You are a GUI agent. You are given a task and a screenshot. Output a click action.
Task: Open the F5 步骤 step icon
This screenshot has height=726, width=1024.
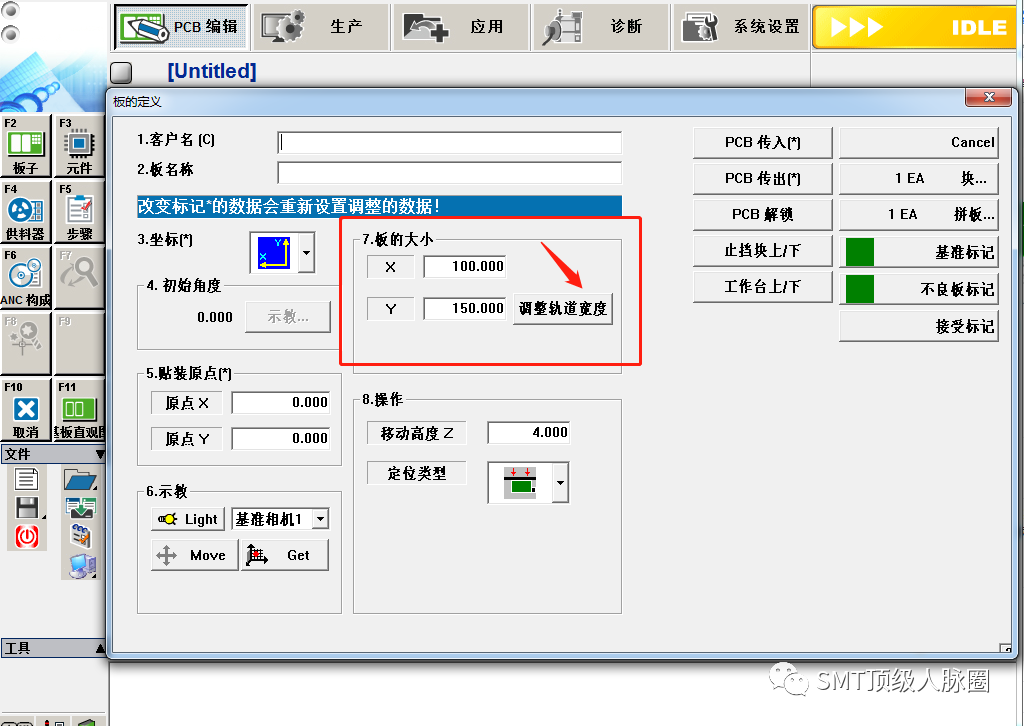coord(78,212)
